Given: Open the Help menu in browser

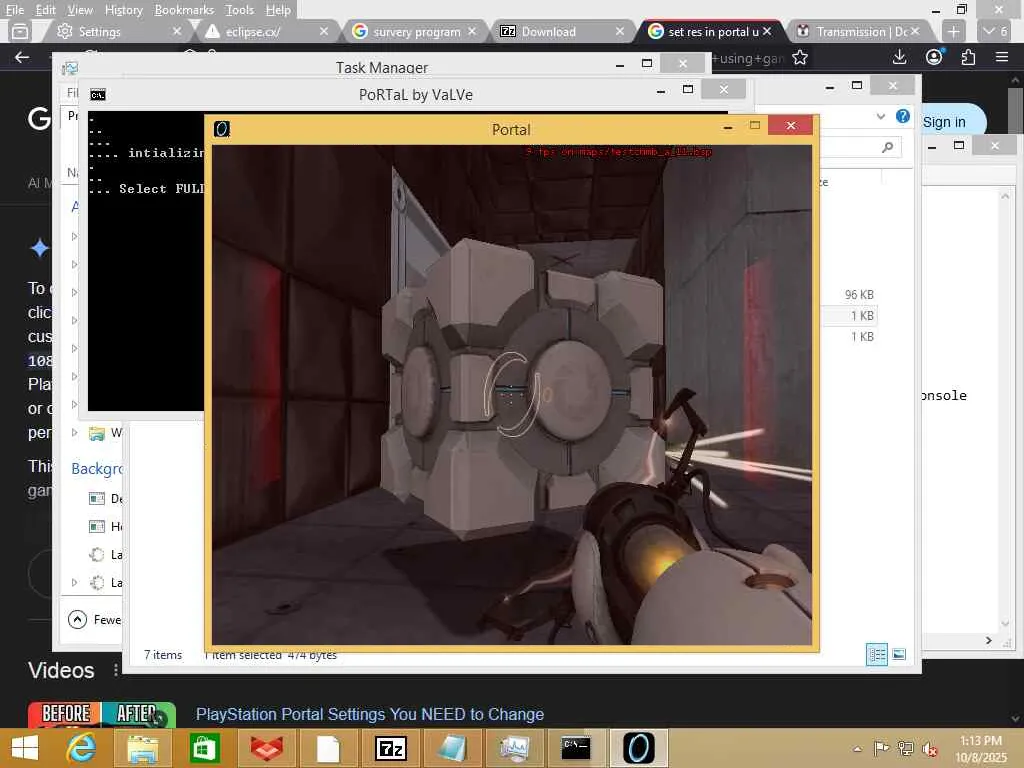Looking at the screenshot, I should coord(278,10).
